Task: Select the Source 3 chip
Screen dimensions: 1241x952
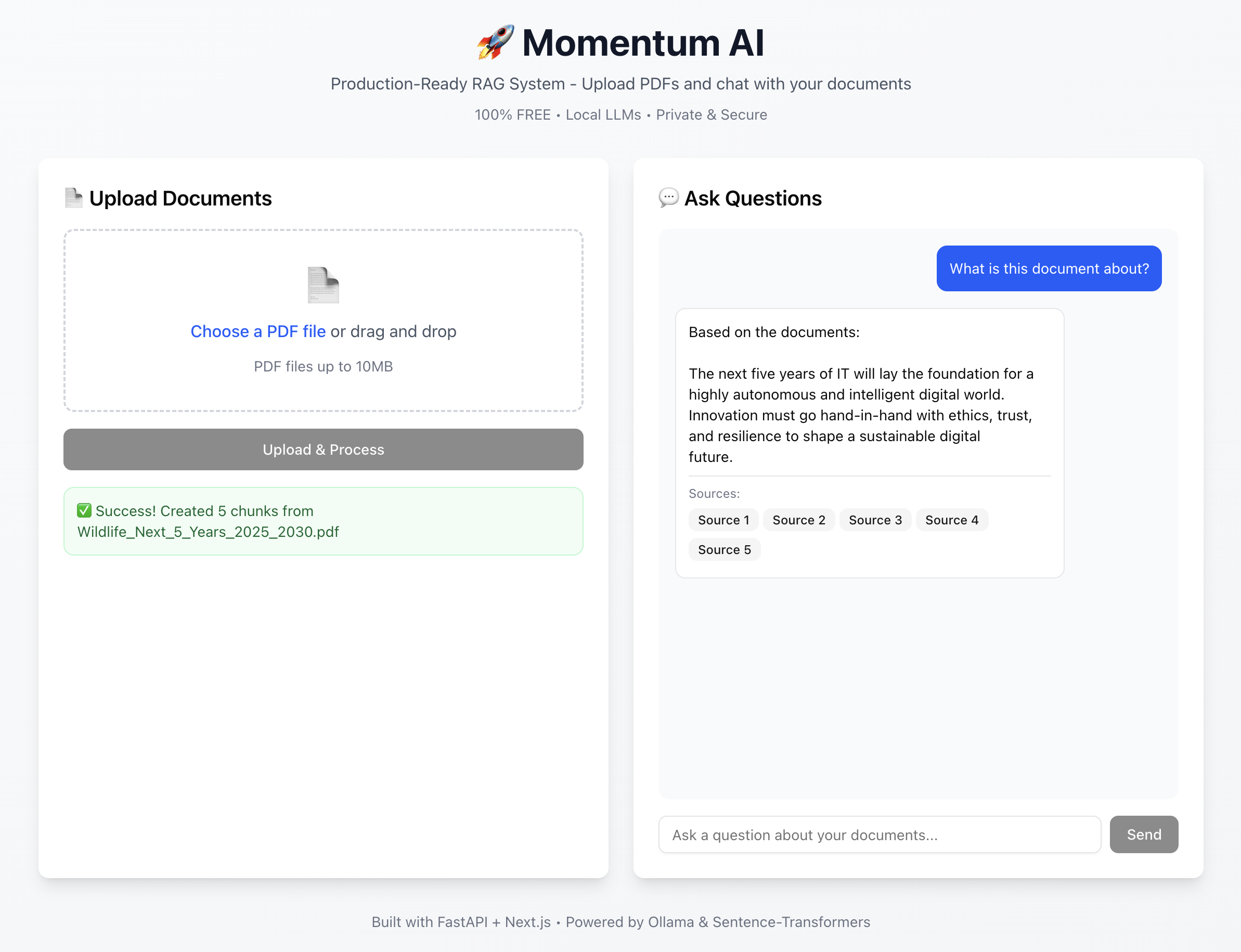Action: coord(874,520)
